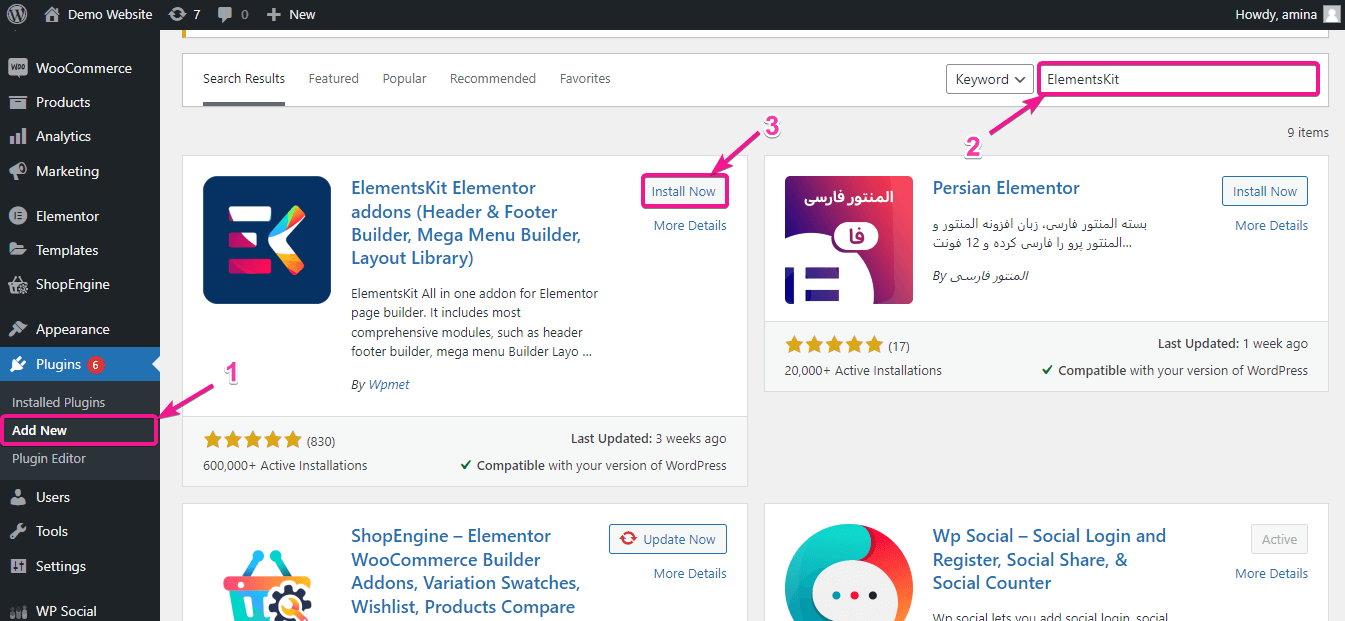Click the ElementsKit (830) ratings count
This screenshot has height=621, width=1345.
point(321,440)
